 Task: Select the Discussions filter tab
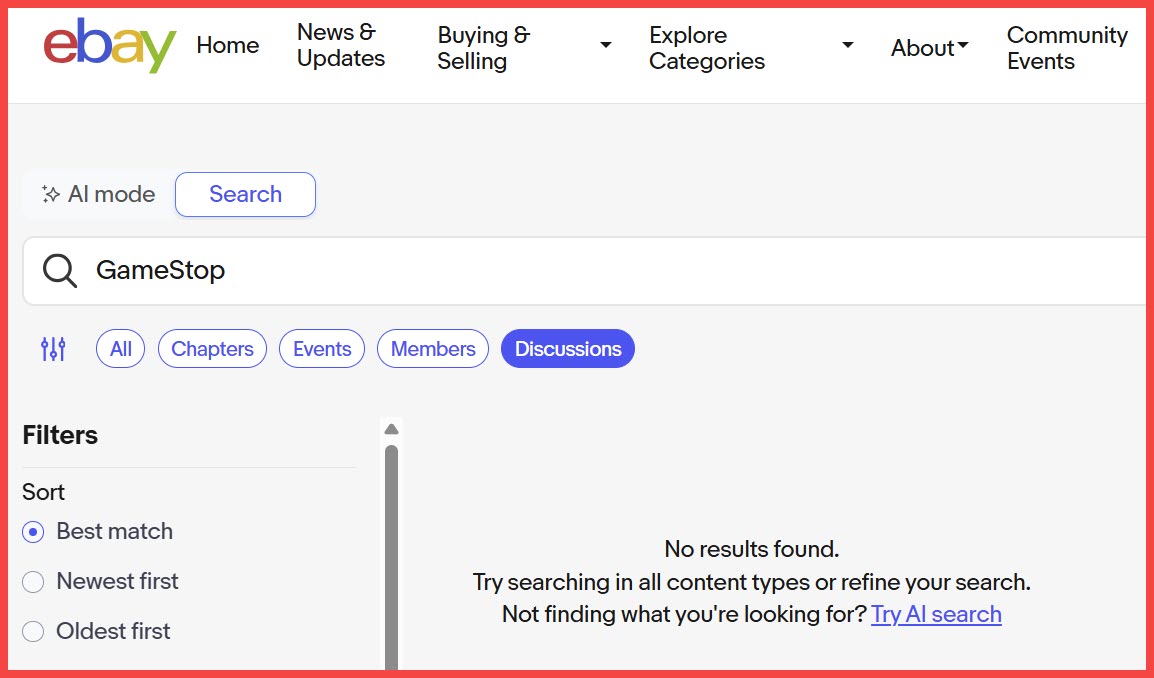pyautogui.click(x=567, y=349)
